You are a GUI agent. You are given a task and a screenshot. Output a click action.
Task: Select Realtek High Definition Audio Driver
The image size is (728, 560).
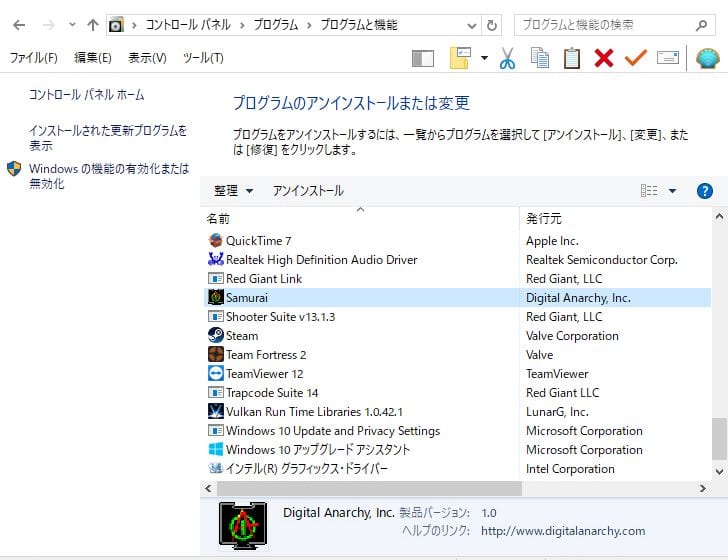pos(457,260)
